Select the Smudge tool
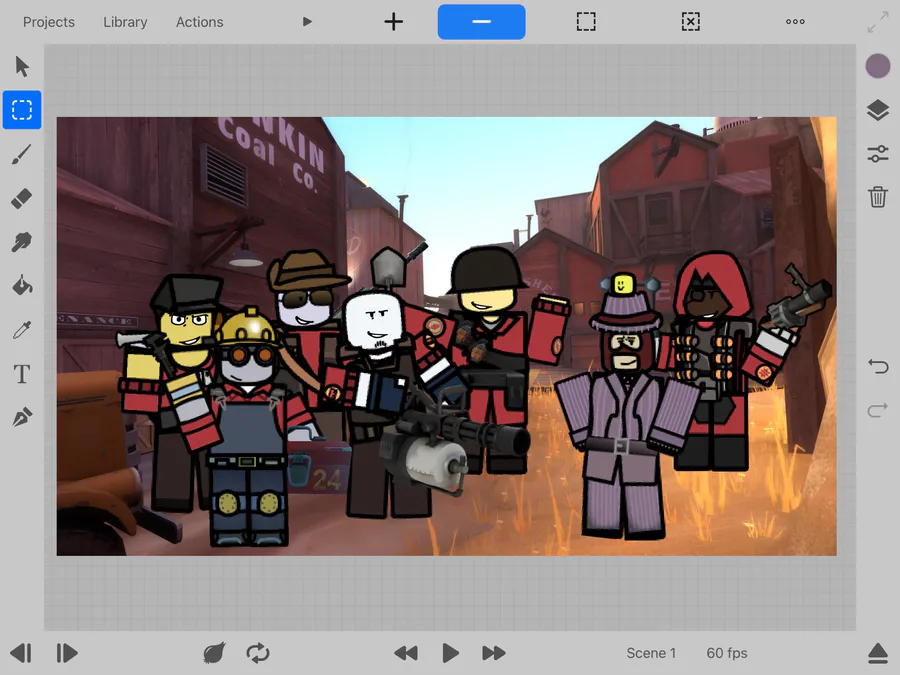The image size is (900, 675). 22,242
